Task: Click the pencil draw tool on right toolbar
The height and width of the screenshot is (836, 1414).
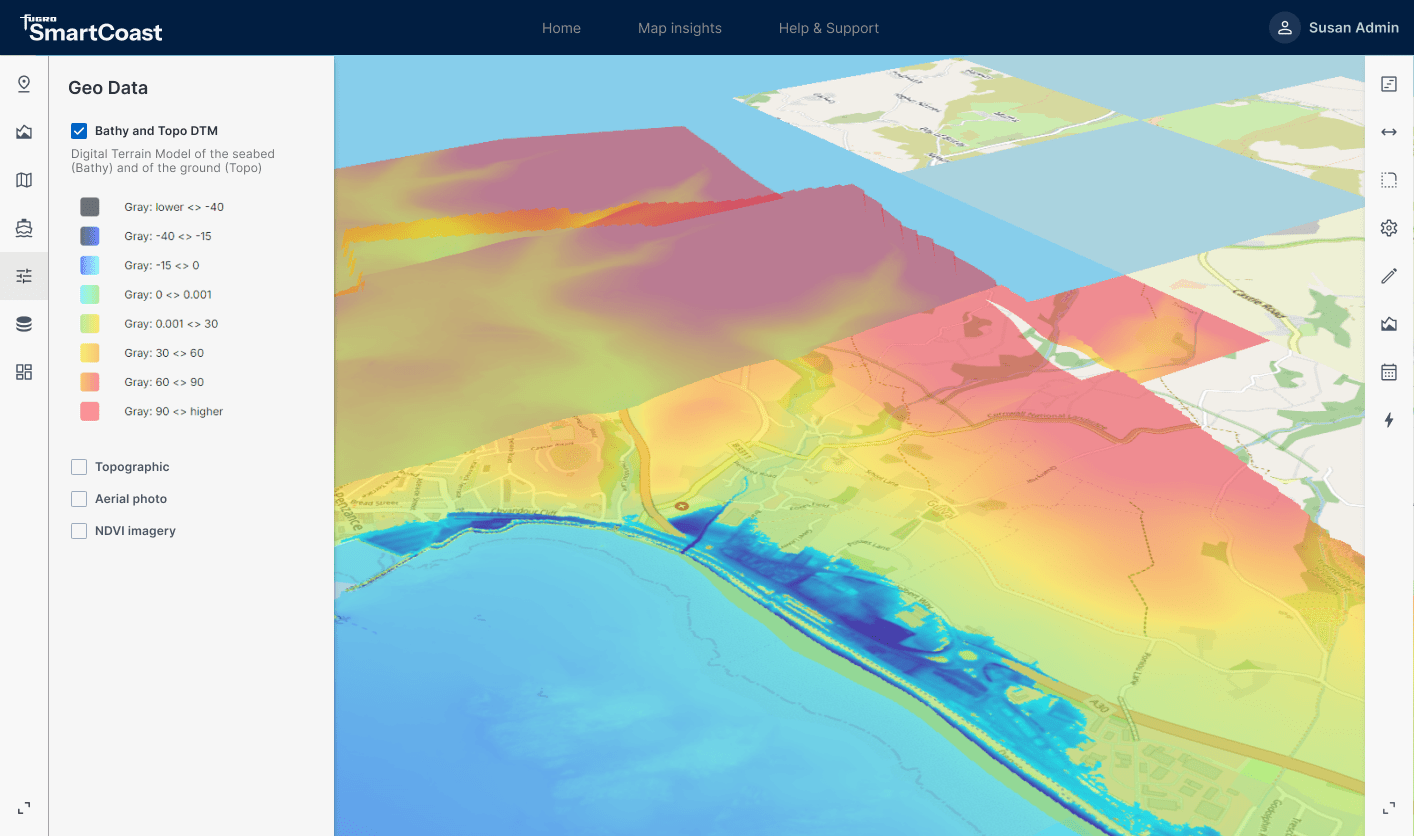Action: (x=1389, y=276)
